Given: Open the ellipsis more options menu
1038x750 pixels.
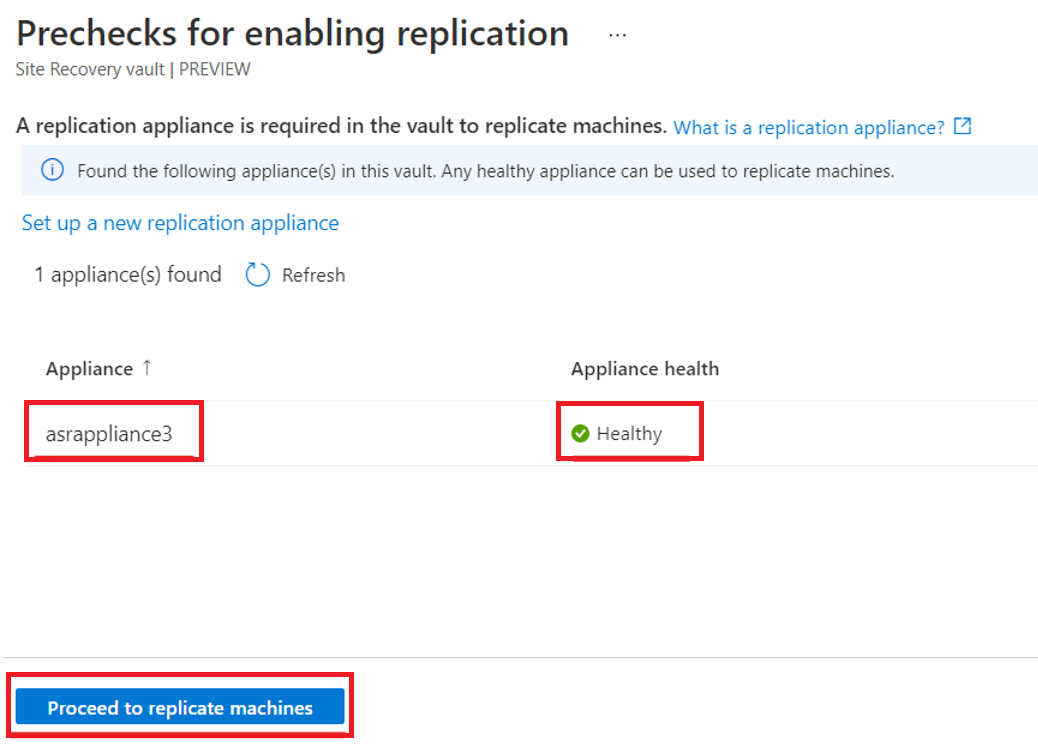Looking at the screenshot, I should point(617,34).
